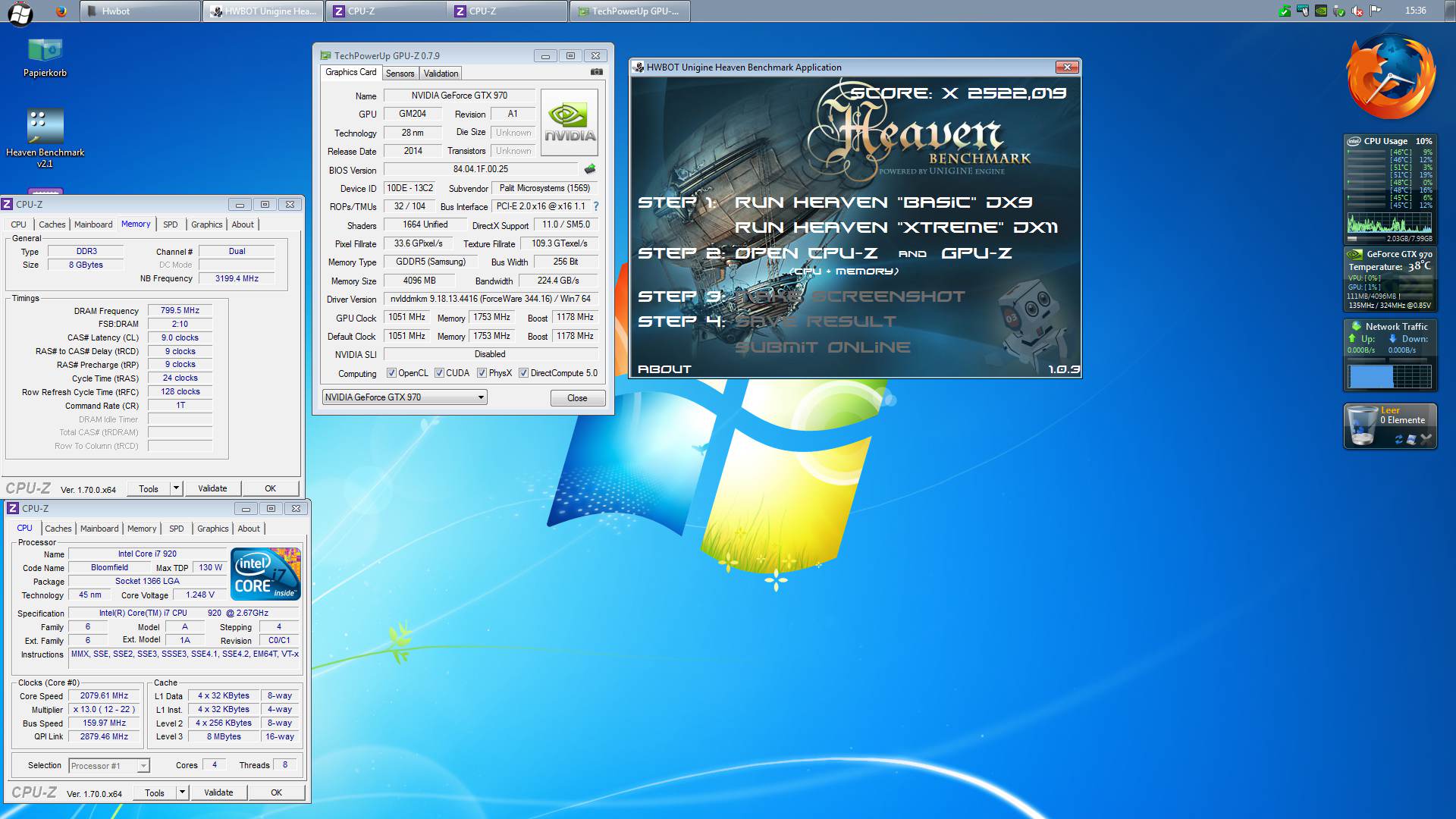Open the Graphics tab in the CPU-Z CPU window
This screenshot has height=819, width=1456.
(212, 529)
